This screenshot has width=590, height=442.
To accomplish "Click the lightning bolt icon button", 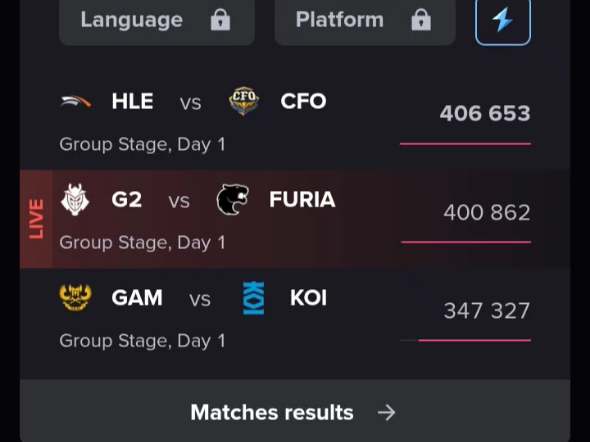I will click(x=503, y=21).
